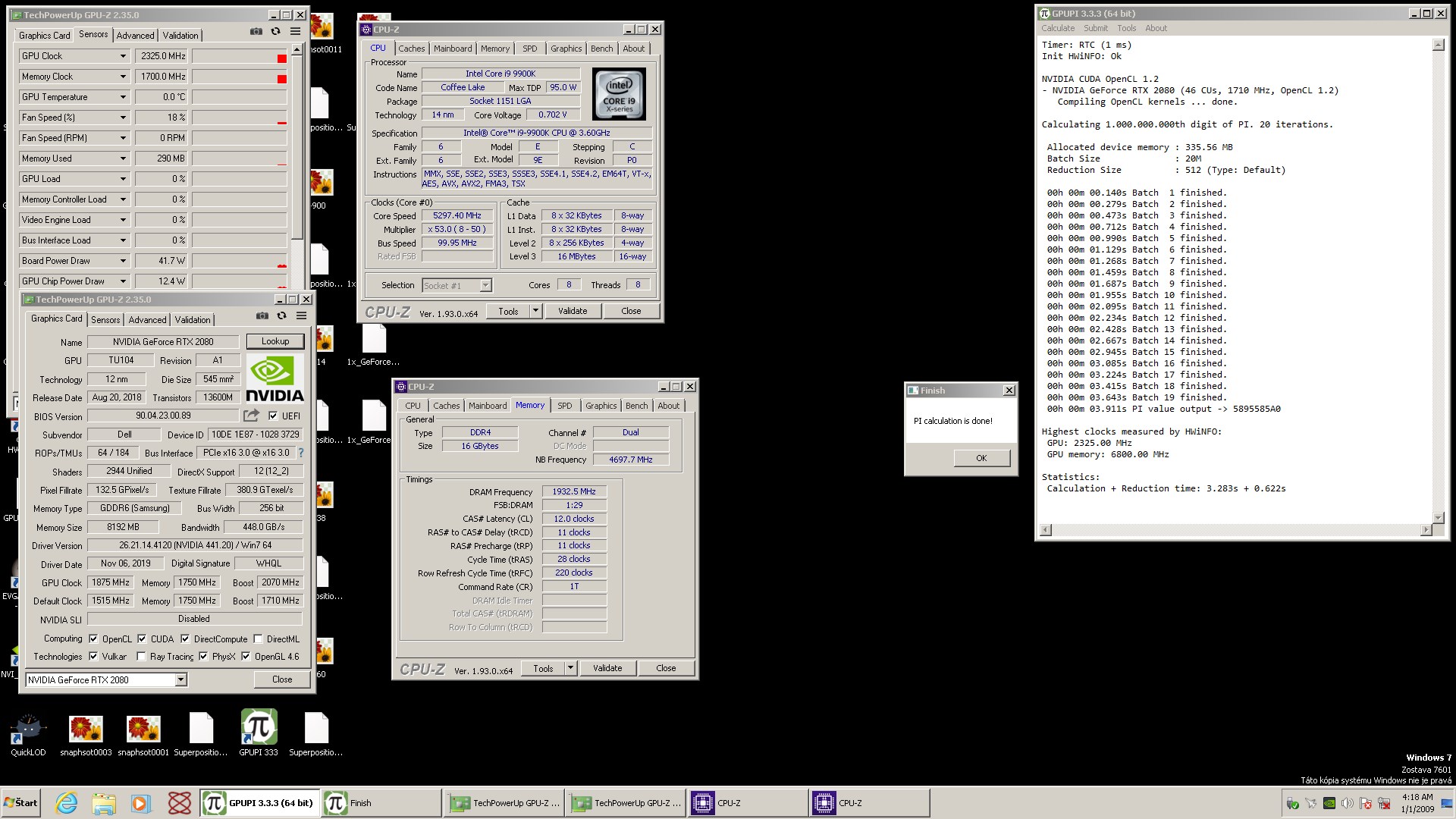The height and width of the screenshot is (819, 1456).
Task: Click the screenshot camera icon in GPU-Z Sensors window
Action: click(256, 31)
